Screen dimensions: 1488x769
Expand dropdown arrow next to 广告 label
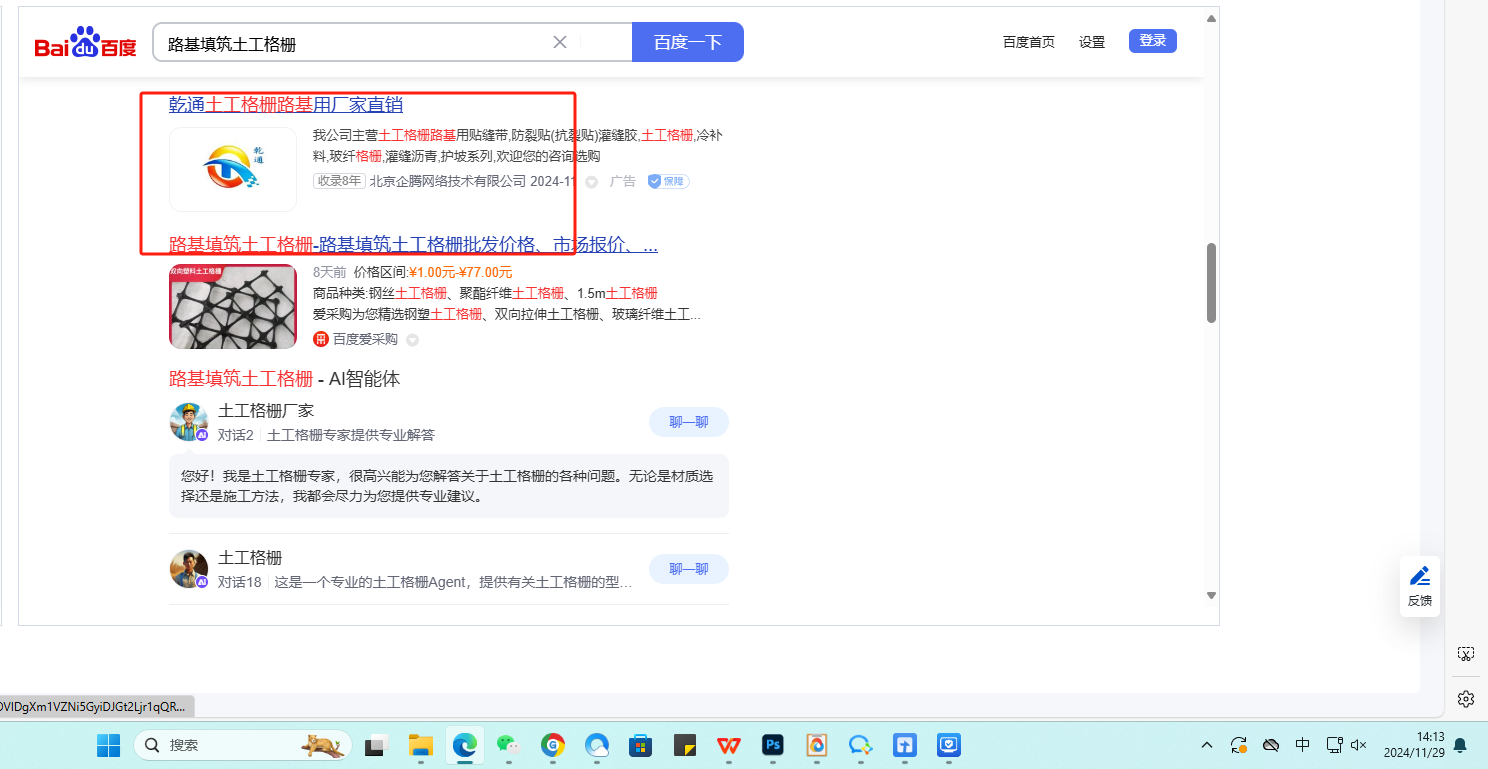(591, 182)
